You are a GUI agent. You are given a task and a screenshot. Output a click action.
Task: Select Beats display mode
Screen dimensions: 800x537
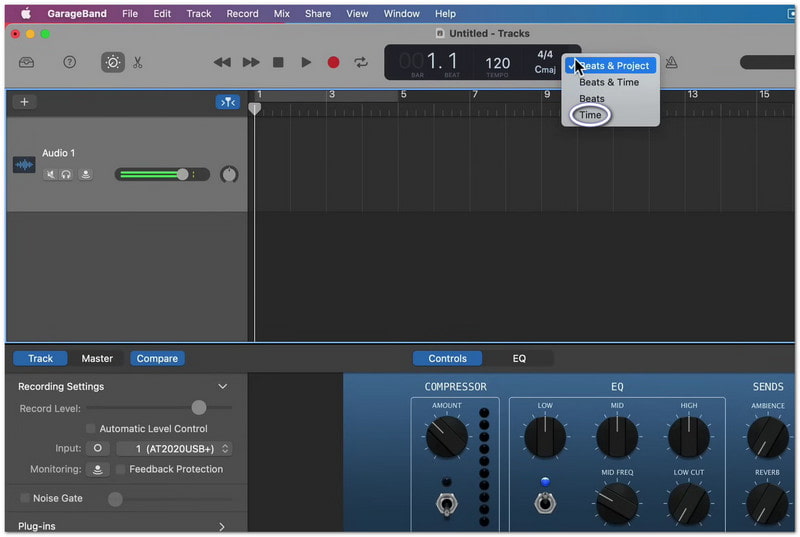(x=592, y=98)
